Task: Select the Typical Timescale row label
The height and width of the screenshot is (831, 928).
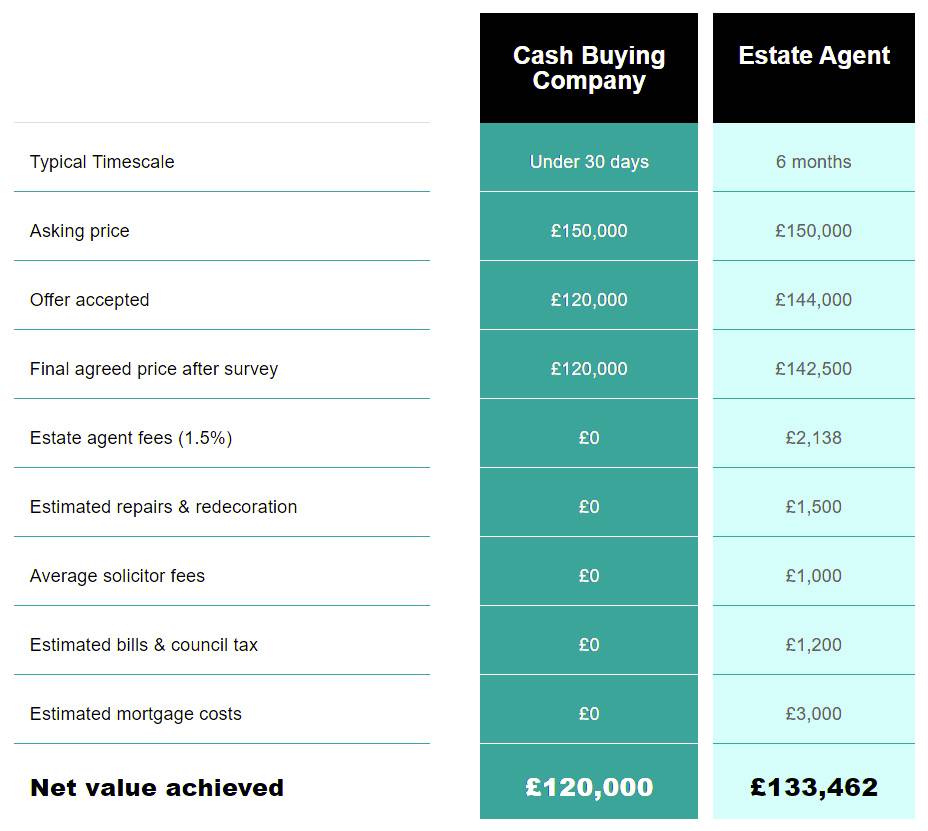Action: click(102, 162)
